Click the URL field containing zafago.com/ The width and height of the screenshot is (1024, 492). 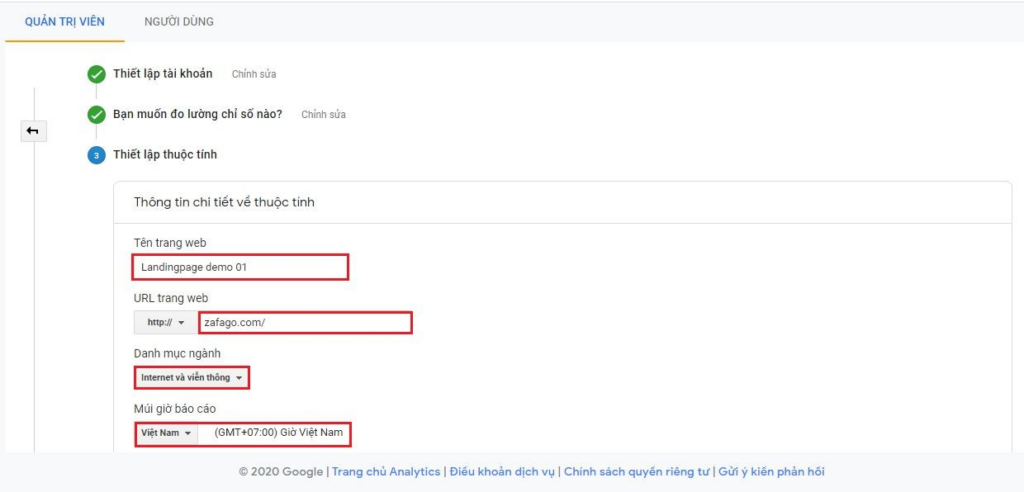pyautogui.click(x=305, y=323)
